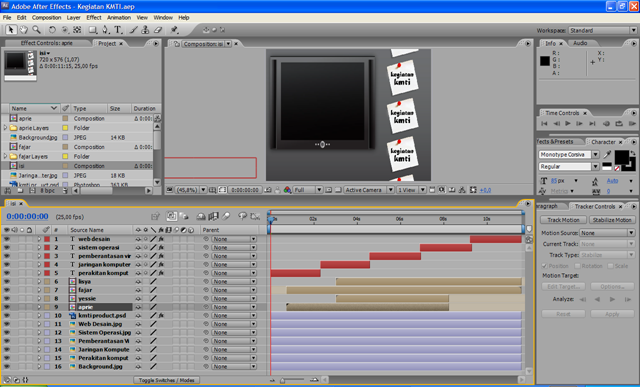Hide the kmti product.psd layer
640x387 pixels.
click(7, 316)
